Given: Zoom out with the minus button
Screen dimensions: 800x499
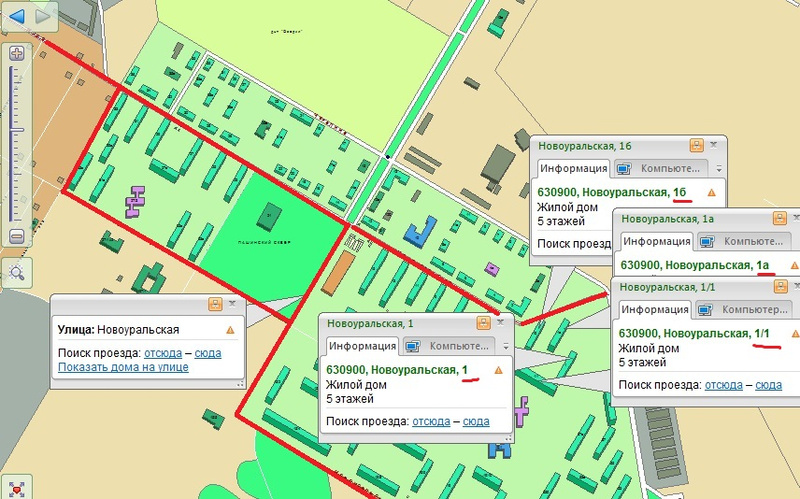Looking at the screenshot, I should click(16, 236).
